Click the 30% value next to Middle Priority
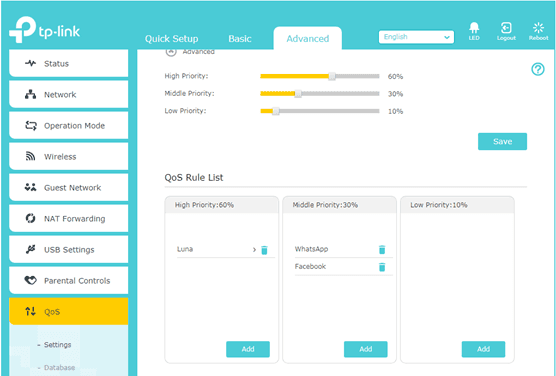The height and width of the screenshot is (376, 556). point(395,94)
